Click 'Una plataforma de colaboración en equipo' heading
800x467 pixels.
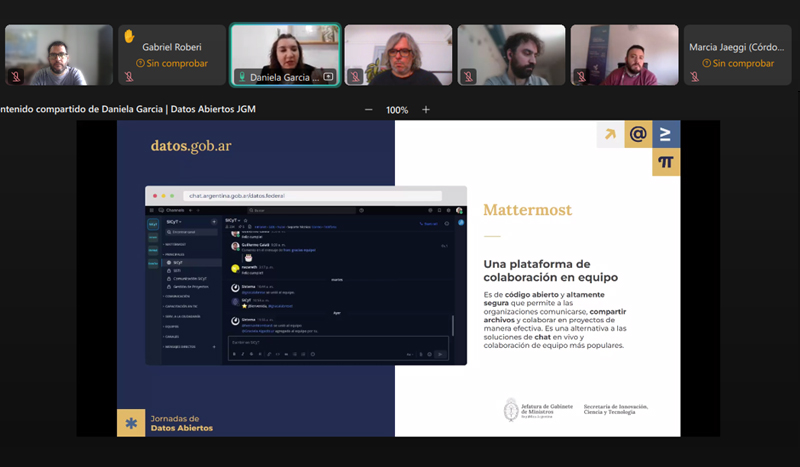click(x=551, y=271)
